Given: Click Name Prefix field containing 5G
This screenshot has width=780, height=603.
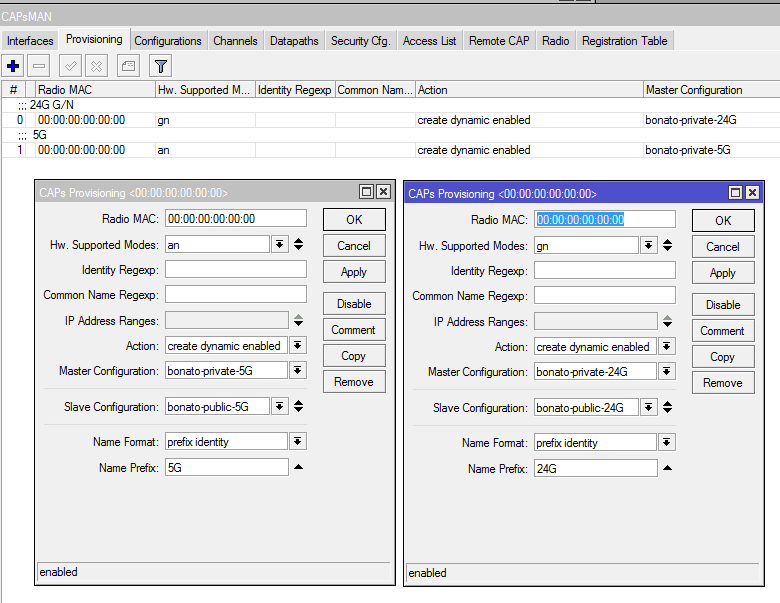Looking at the screenshot, I should 227,467.
